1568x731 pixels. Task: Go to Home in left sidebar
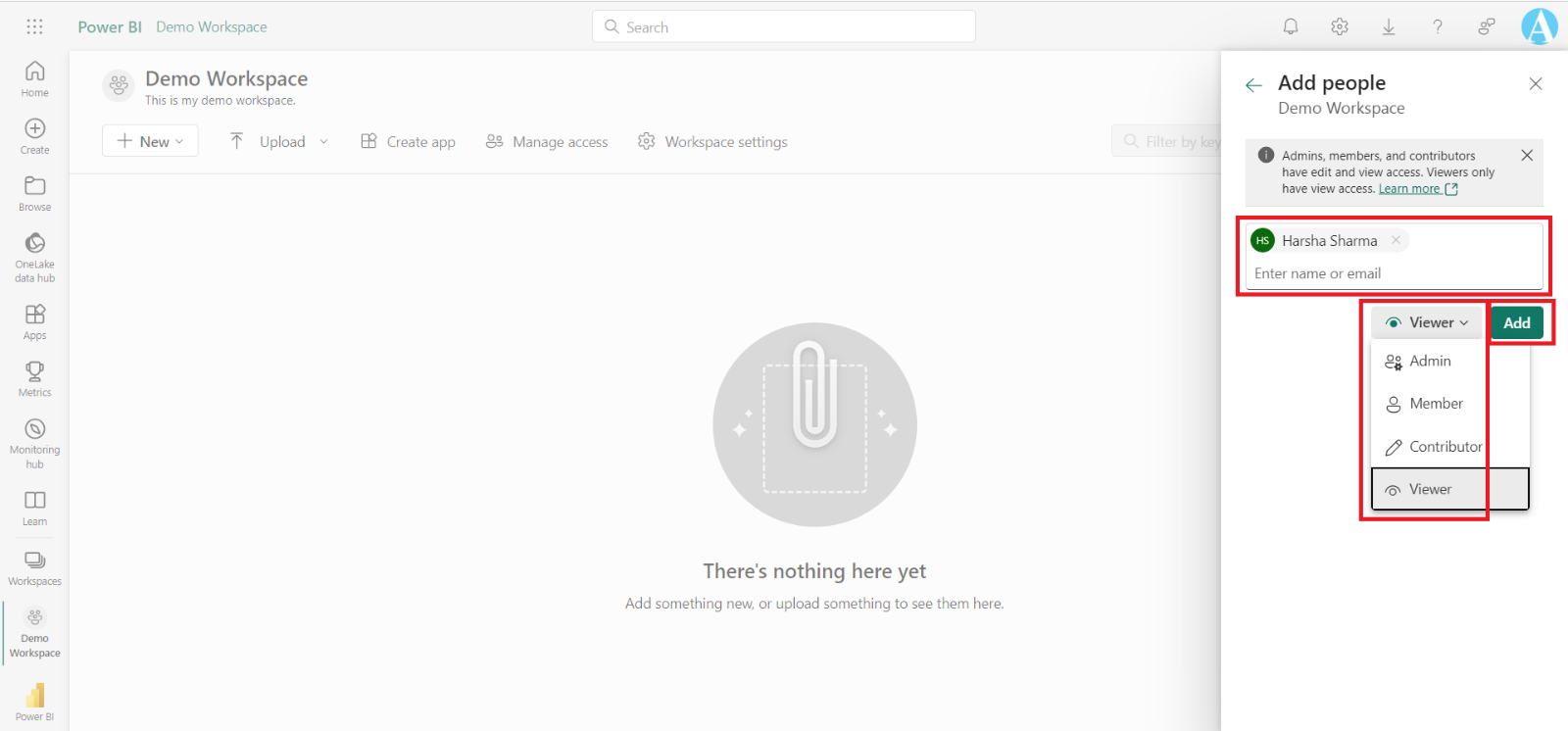click(34, 78)
